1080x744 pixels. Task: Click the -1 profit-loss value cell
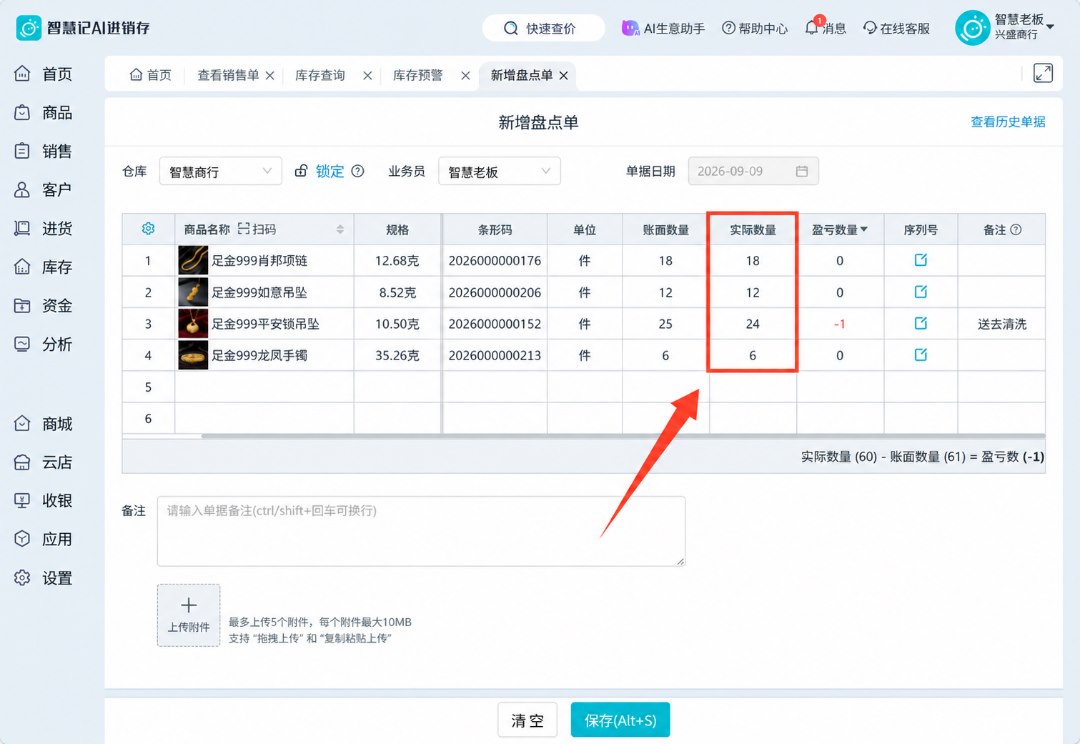[x=840, y=324]
